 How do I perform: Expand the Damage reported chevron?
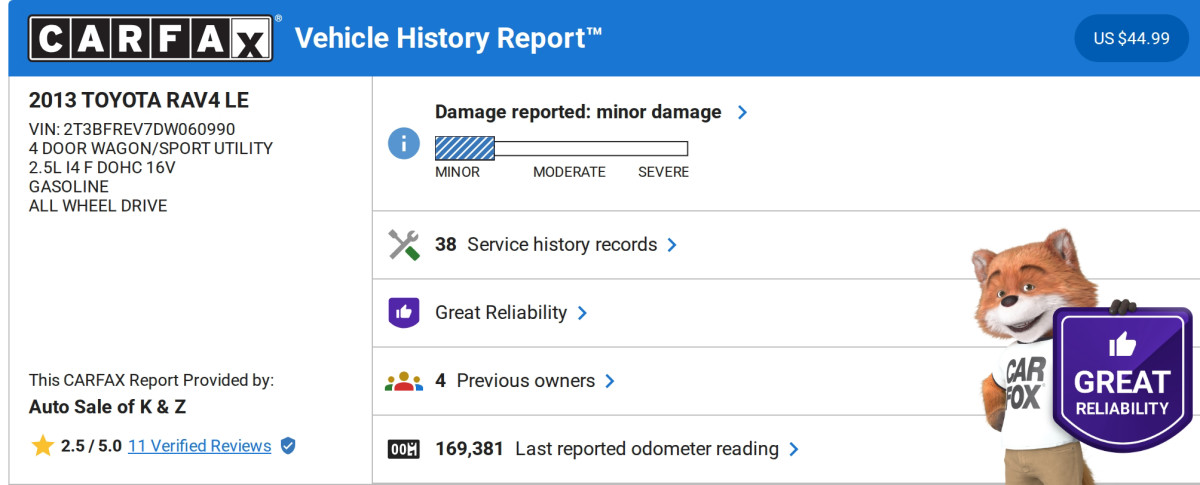click(x=742, y=112)
